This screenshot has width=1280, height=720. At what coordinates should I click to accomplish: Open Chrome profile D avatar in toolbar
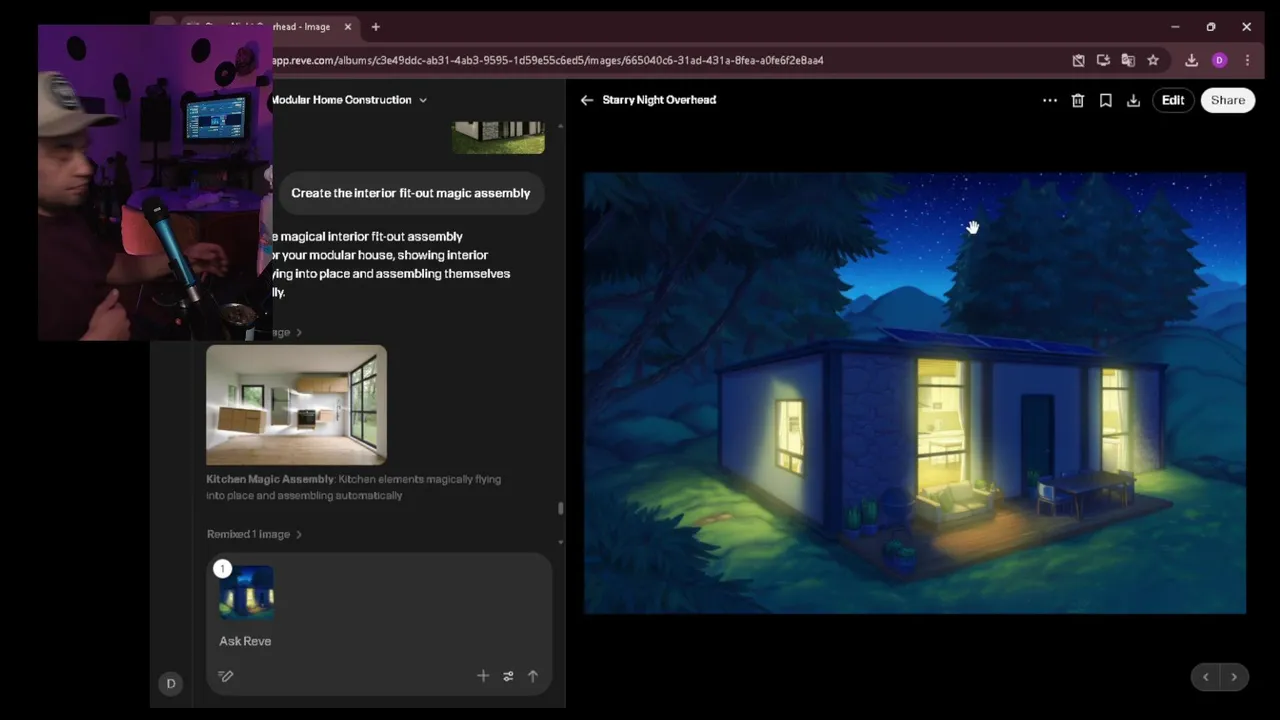(x=1219, y=60)
